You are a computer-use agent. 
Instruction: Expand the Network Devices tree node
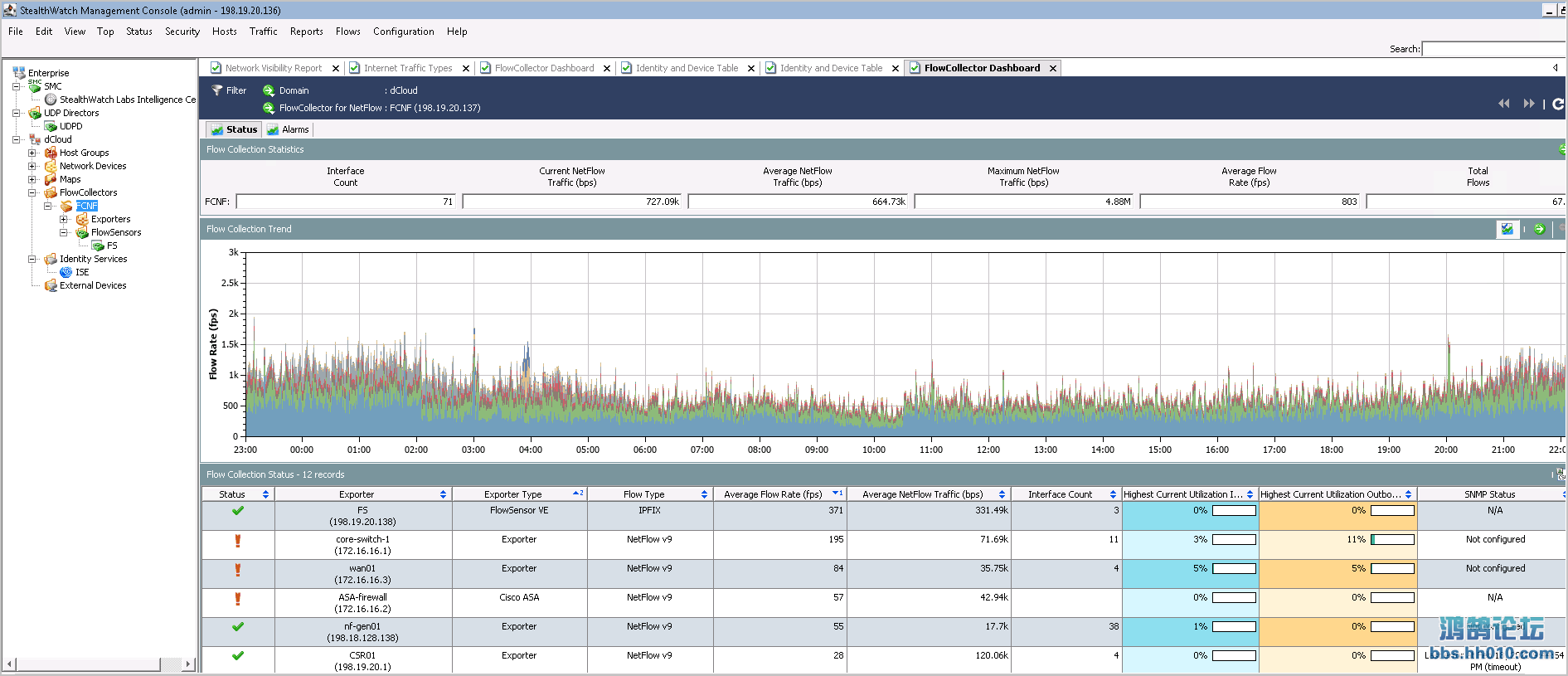click(x=32, y=166)
